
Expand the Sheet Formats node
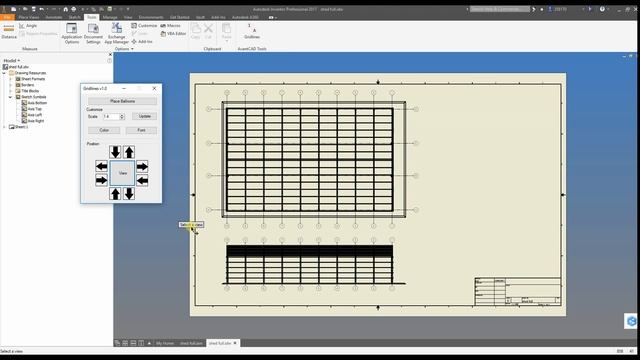point(11,79)
